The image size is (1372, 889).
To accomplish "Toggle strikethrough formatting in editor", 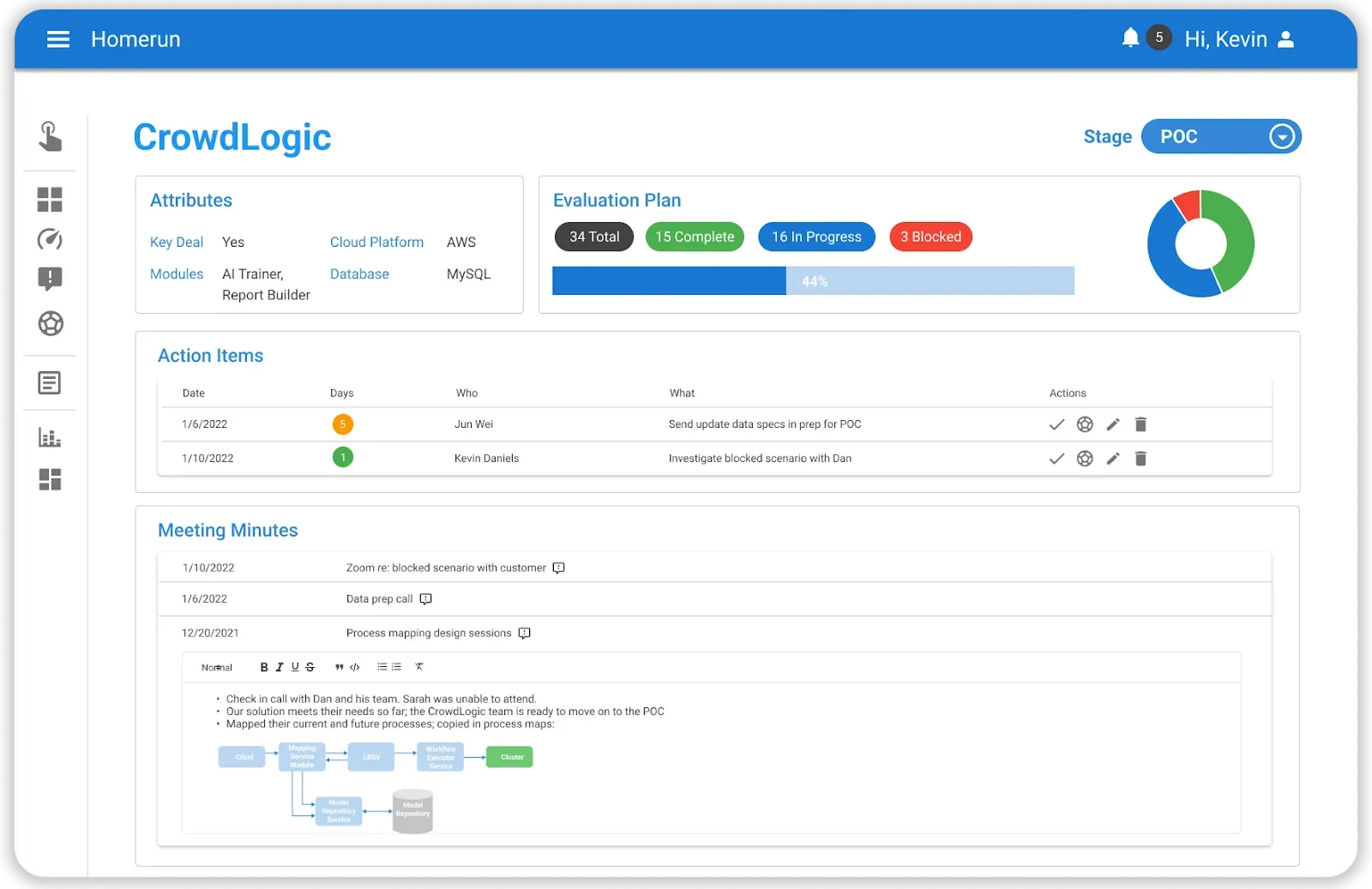I will click(310, 667).
